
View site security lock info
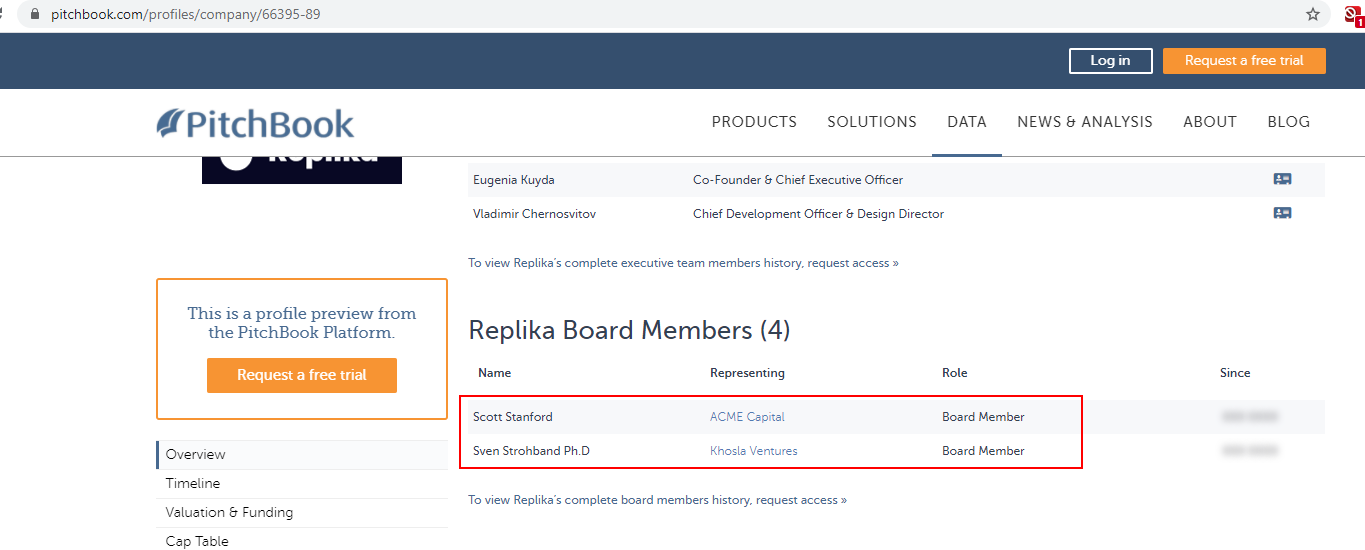point(37,14)
